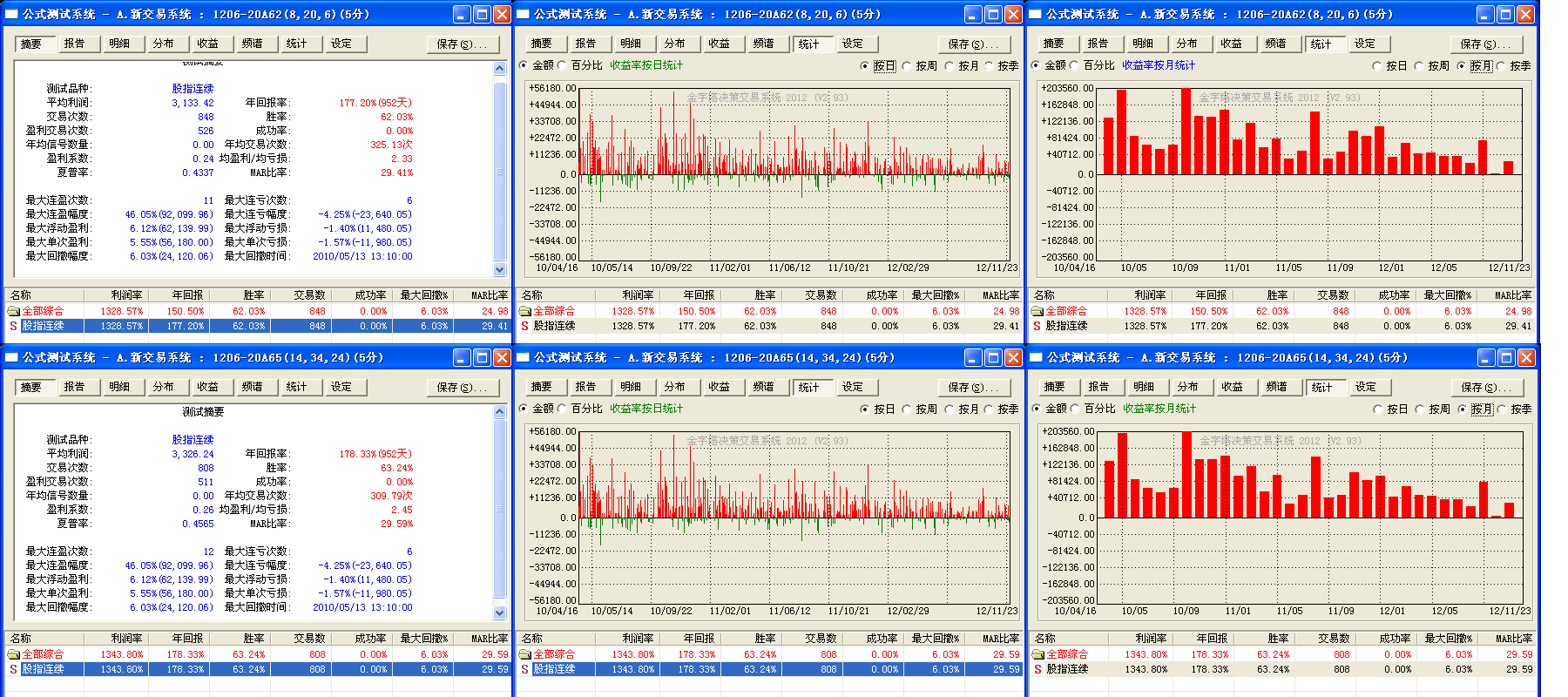Click S icon beside 股指连续 in 20A65 monthly chart window
This screenshot has height=697, width=1568.
click(x=1037, y=669)
